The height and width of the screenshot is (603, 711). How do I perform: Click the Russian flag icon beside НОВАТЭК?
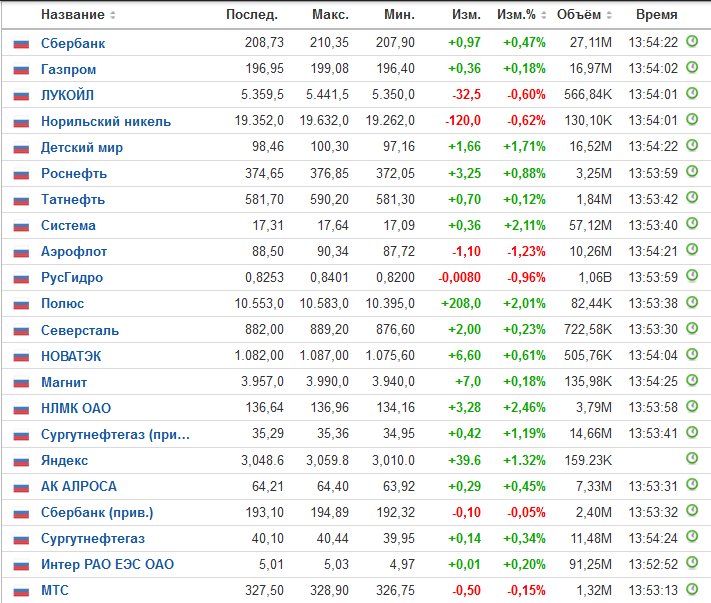[x=21, y=357]
